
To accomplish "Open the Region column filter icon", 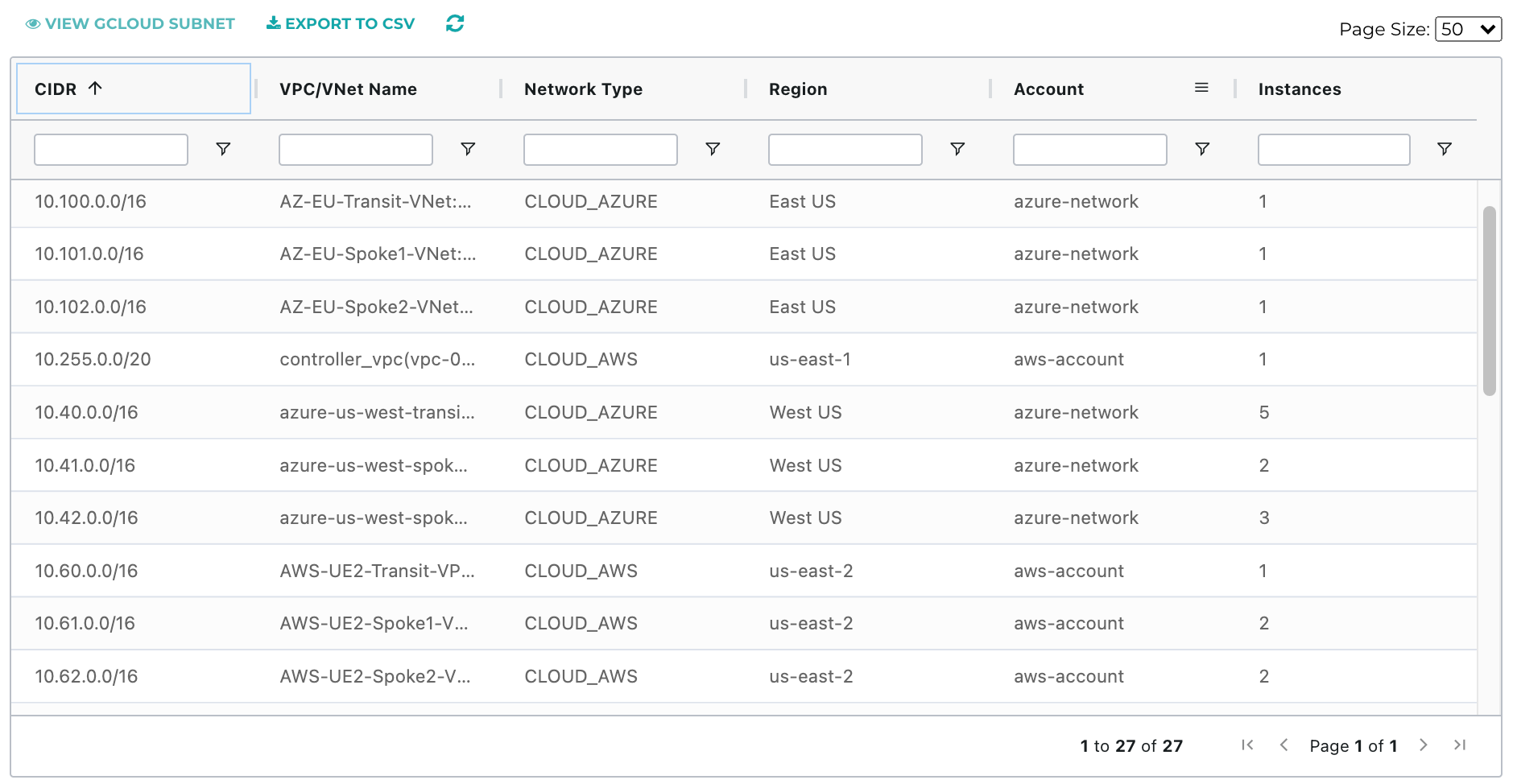I will (x=957, y=149).
